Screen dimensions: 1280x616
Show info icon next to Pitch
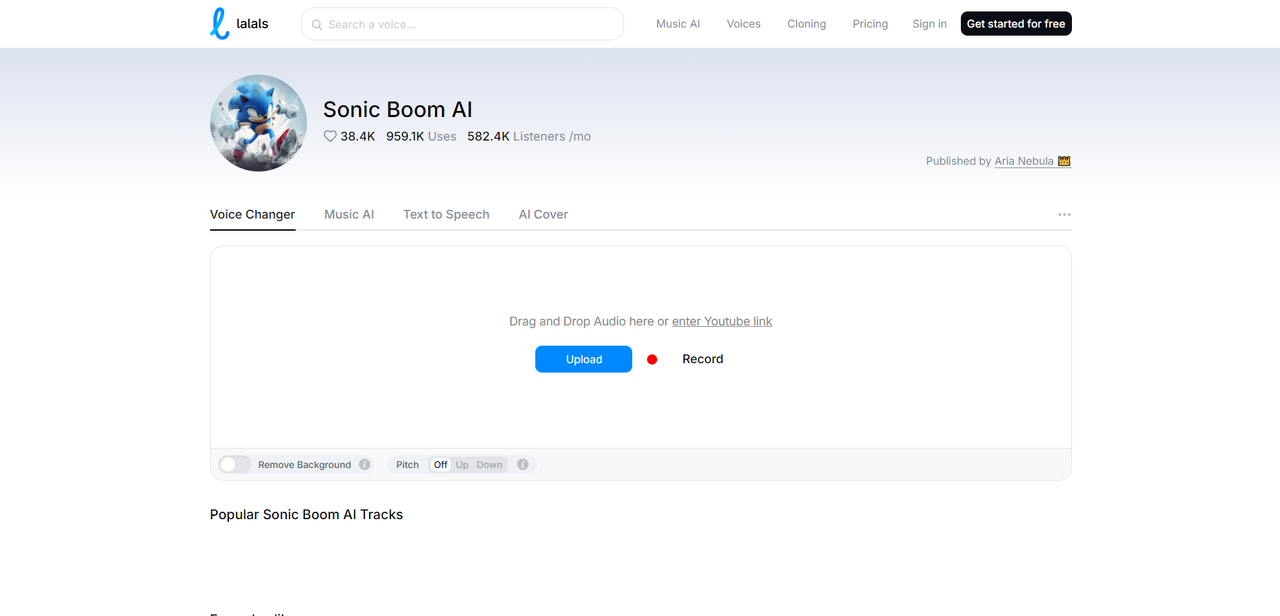(x=523, y=464)
